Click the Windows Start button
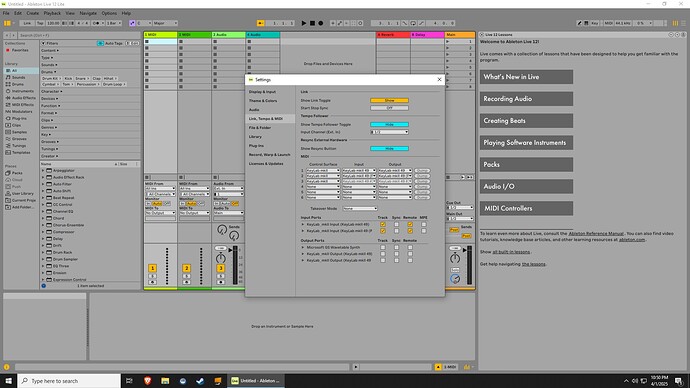This screenshot has height=388, width=690. tap(8, 381)
